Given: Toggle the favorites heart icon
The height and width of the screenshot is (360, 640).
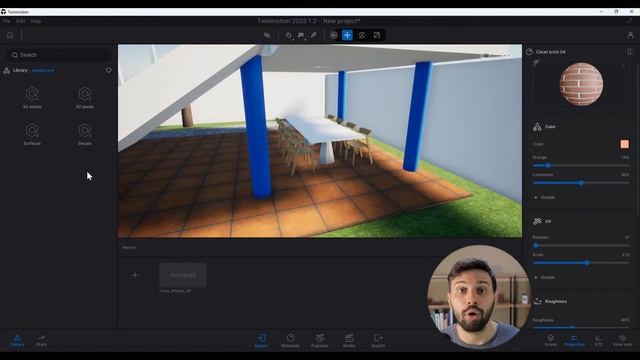Looking at the screenshot, I should click(109, 71).
